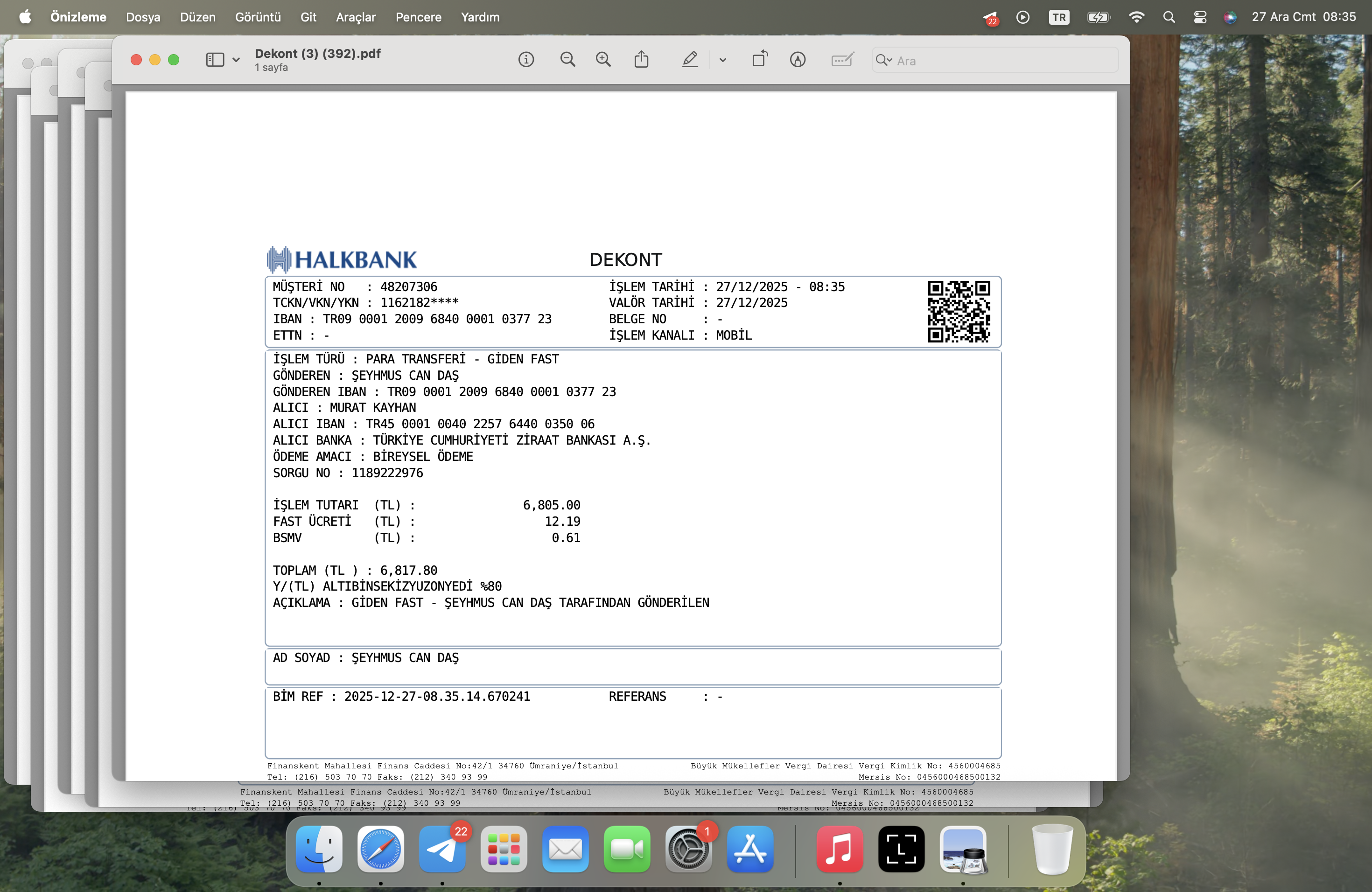
Task: Click the BSMV value 0.61
Action: click(x=566, y=537)
